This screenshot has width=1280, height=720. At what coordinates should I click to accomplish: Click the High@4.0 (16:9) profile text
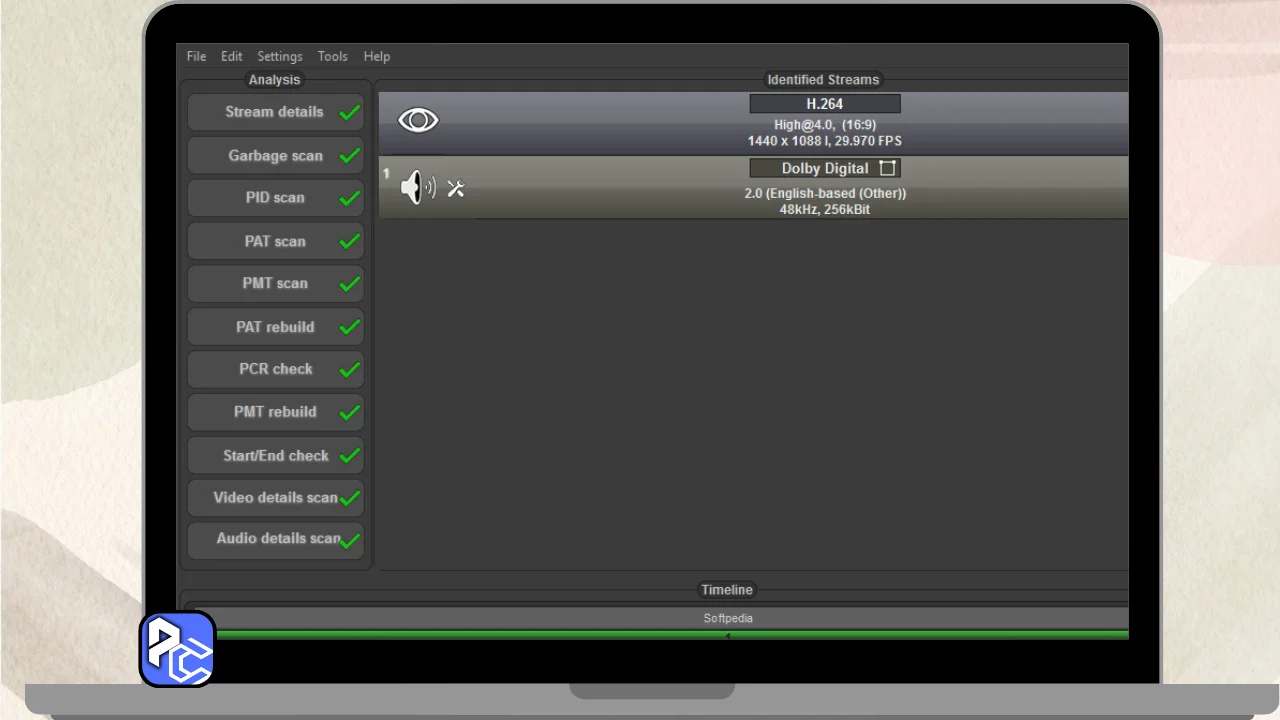coord(825,125)
